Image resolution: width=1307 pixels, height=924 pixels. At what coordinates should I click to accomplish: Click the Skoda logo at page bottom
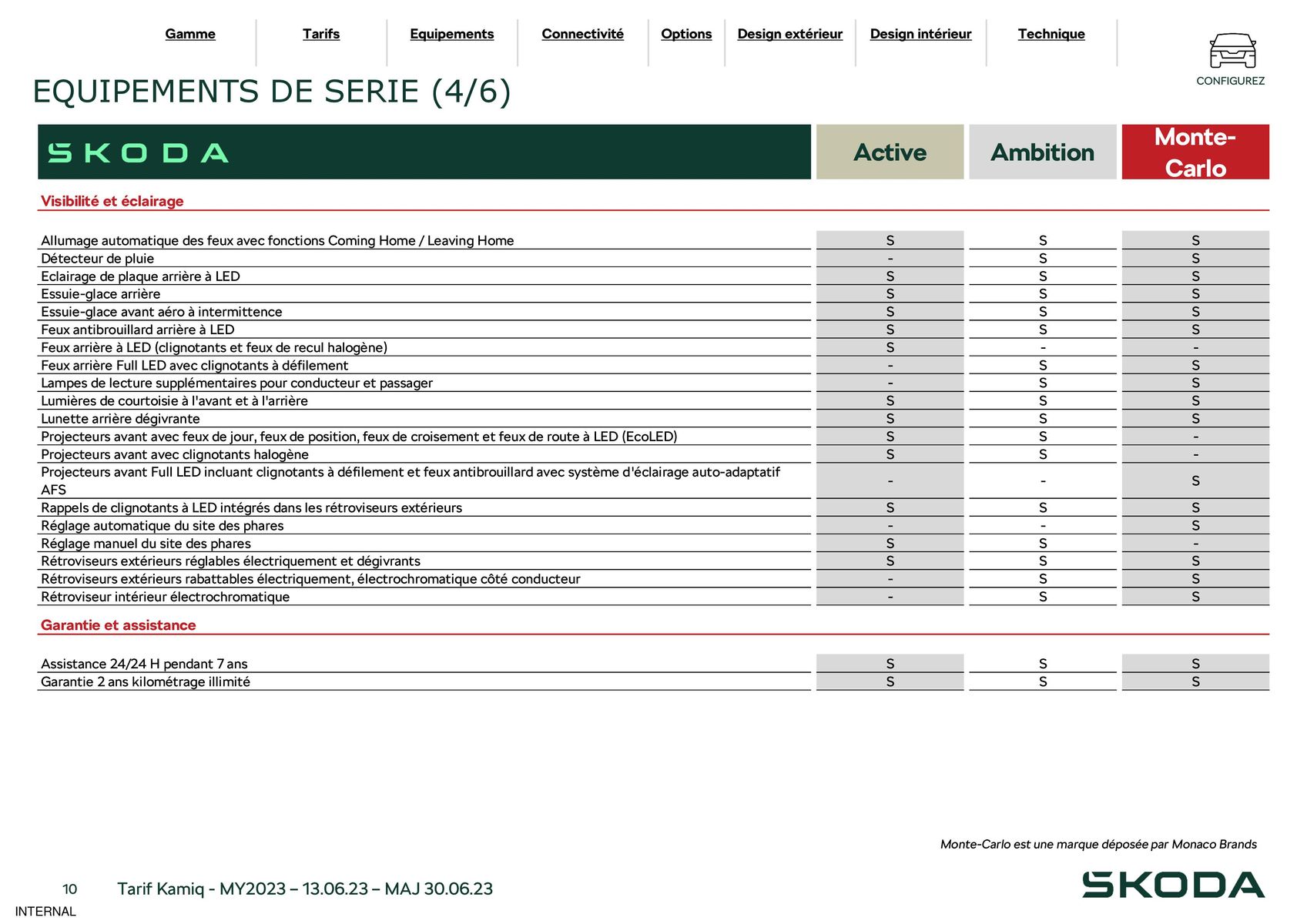tap(1173, 885)
